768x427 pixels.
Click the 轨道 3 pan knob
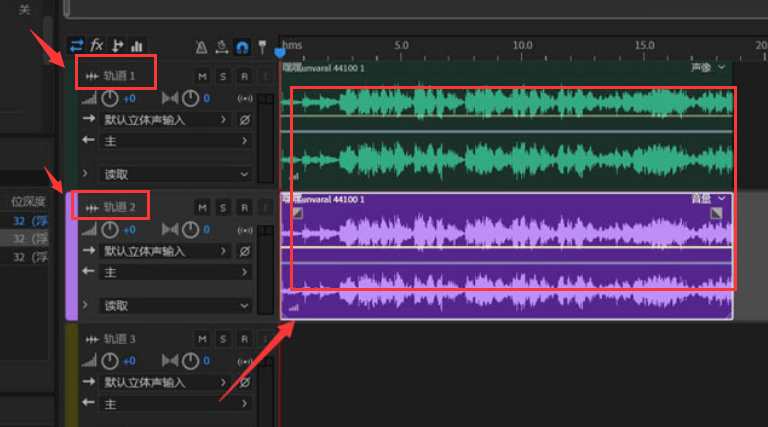(x=191, y=361)
